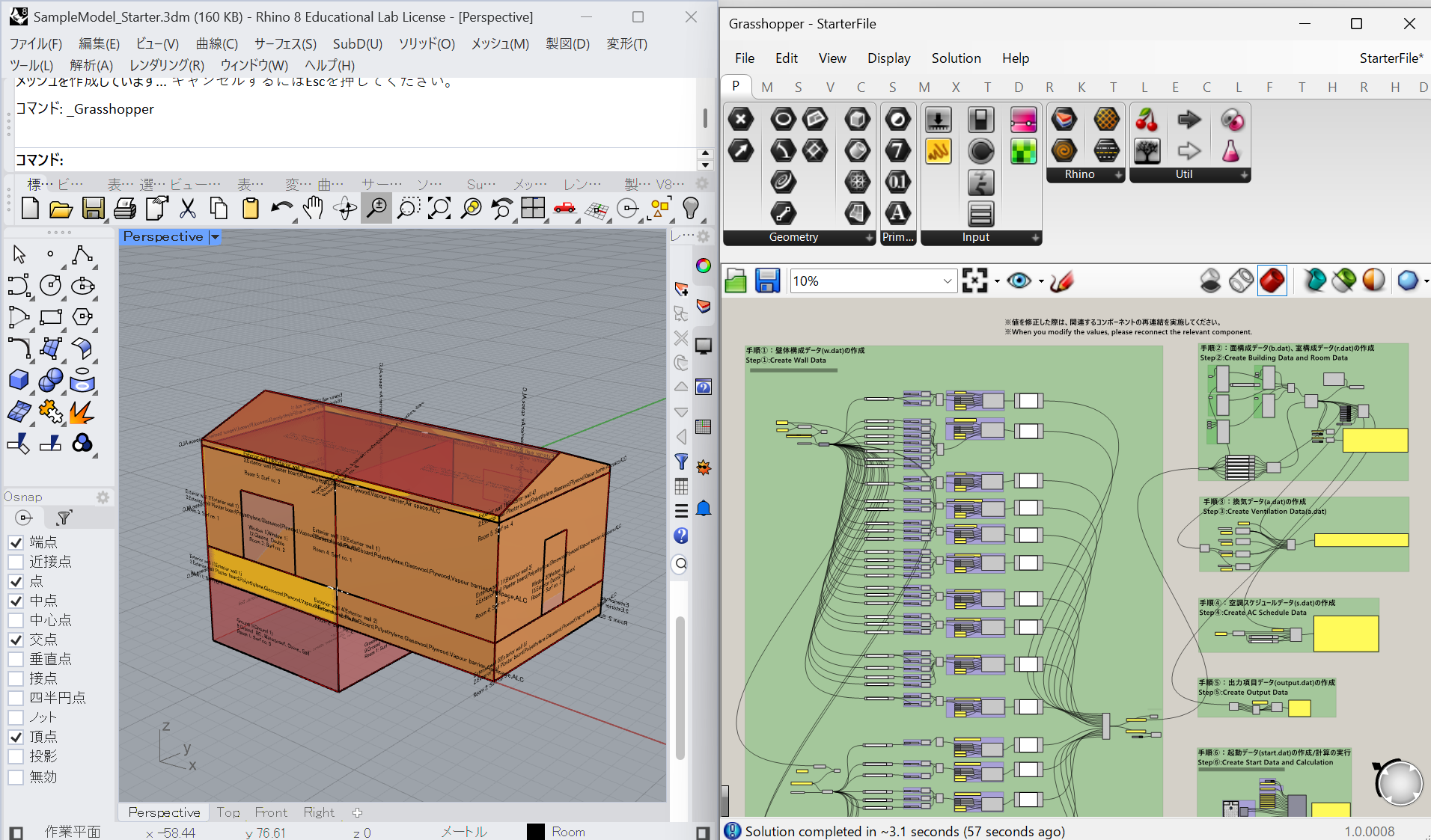The image size is (1431, 840).
Task: Select the Zoom dynamic magnifier tool
Action: 376,209
